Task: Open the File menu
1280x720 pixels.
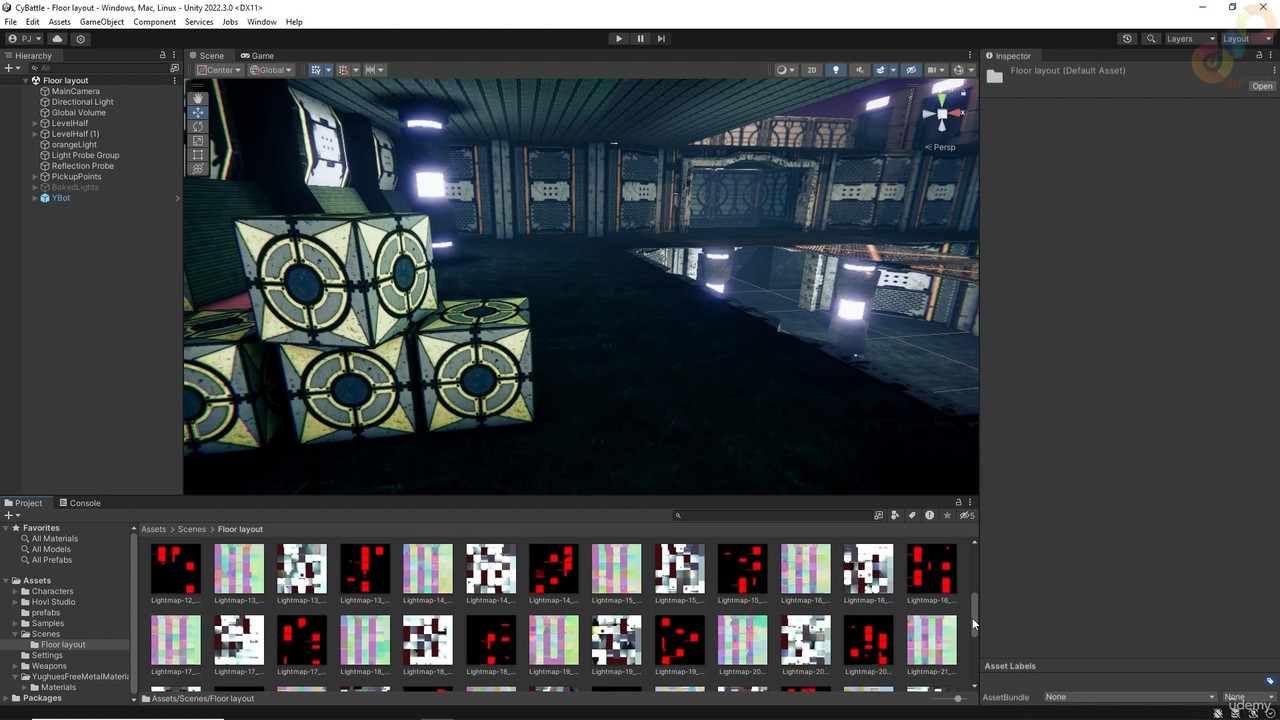Action: (x=10, y=22)
